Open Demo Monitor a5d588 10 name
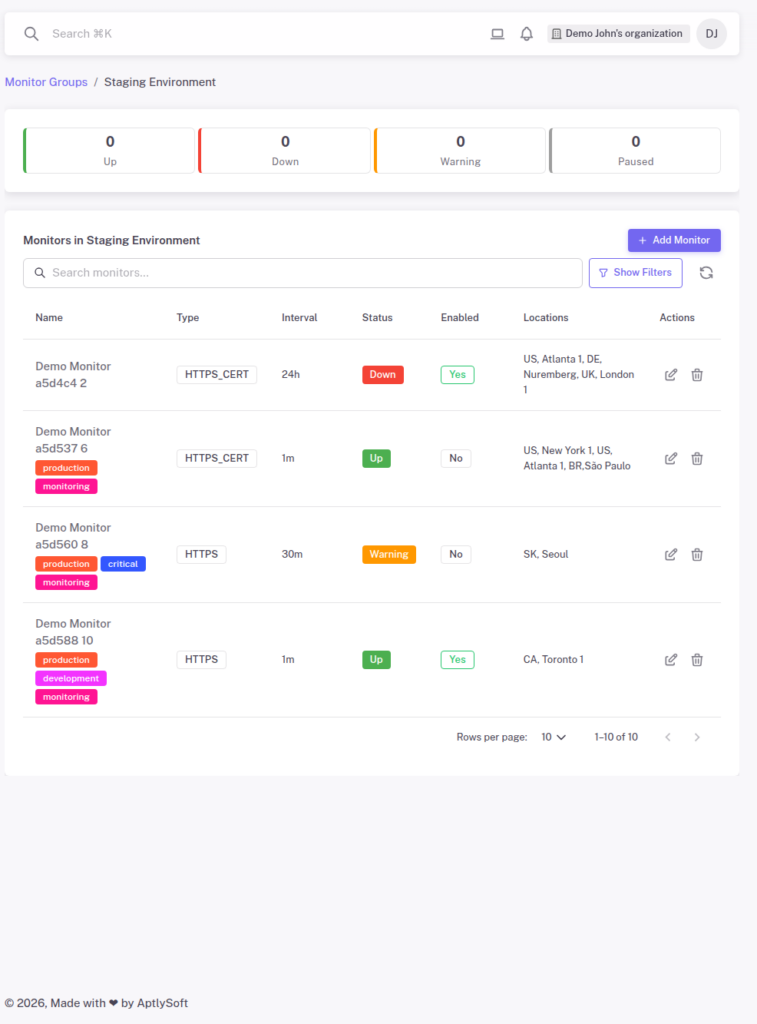757x1024 pixels. [73, 632]
